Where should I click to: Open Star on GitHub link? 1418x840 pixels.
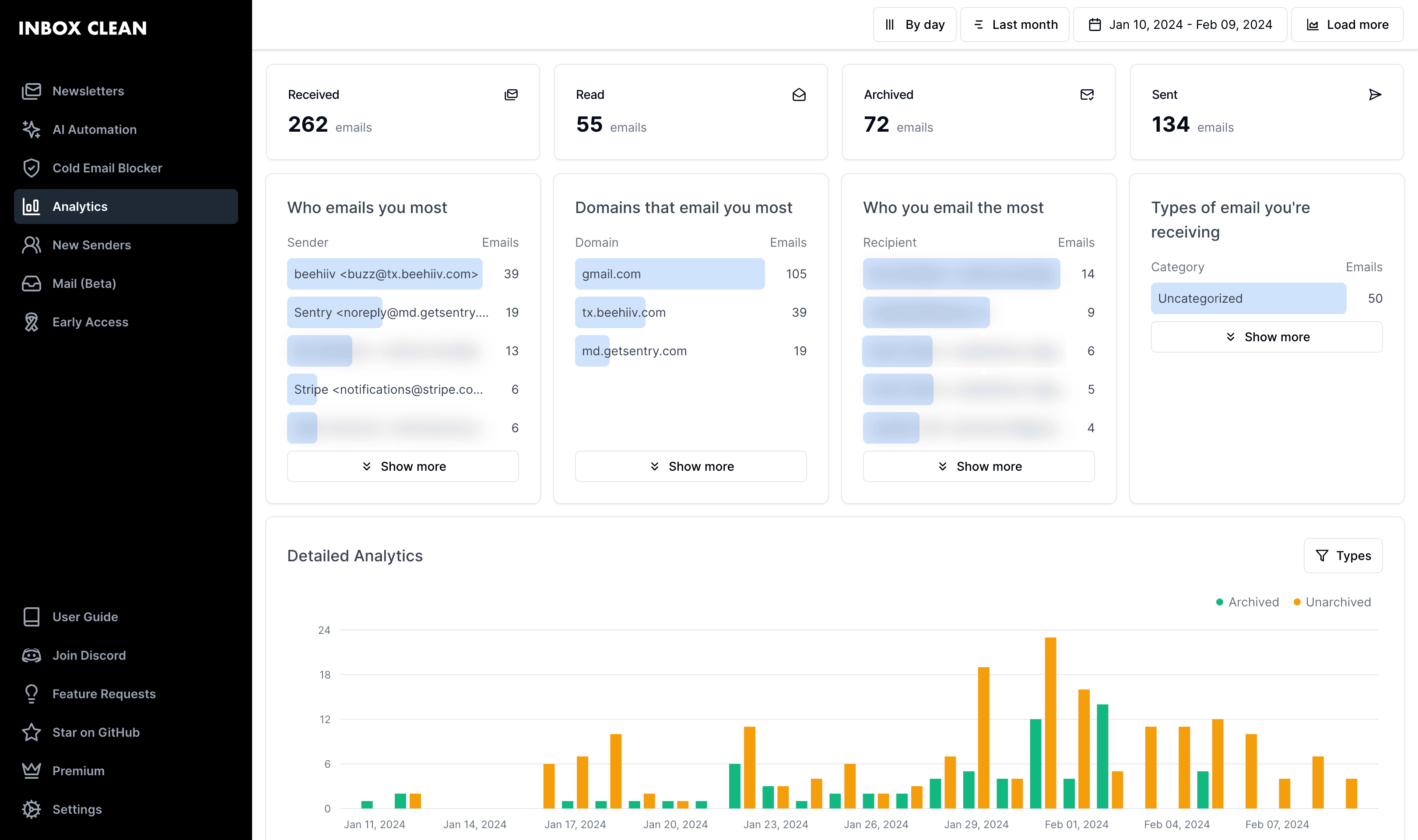pyautogui.click(x=126, y=732)
